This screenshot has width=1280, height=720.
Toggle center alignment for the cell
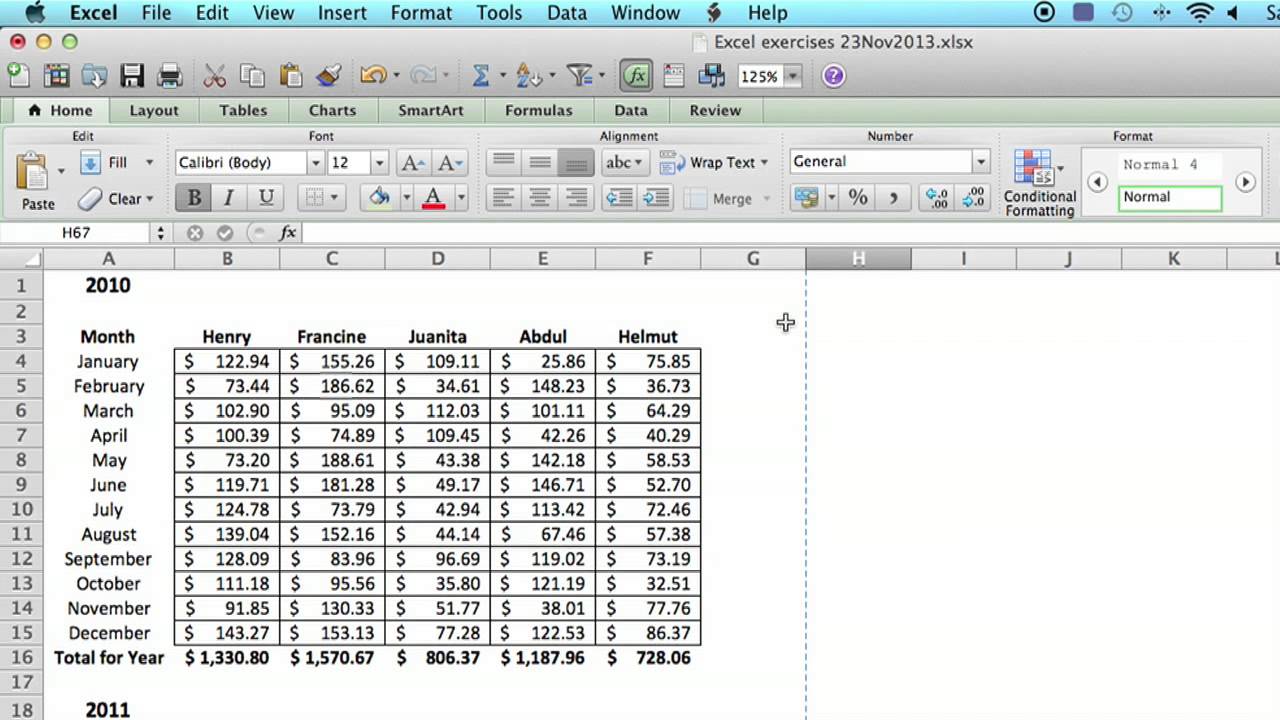(x=539, y=197)
